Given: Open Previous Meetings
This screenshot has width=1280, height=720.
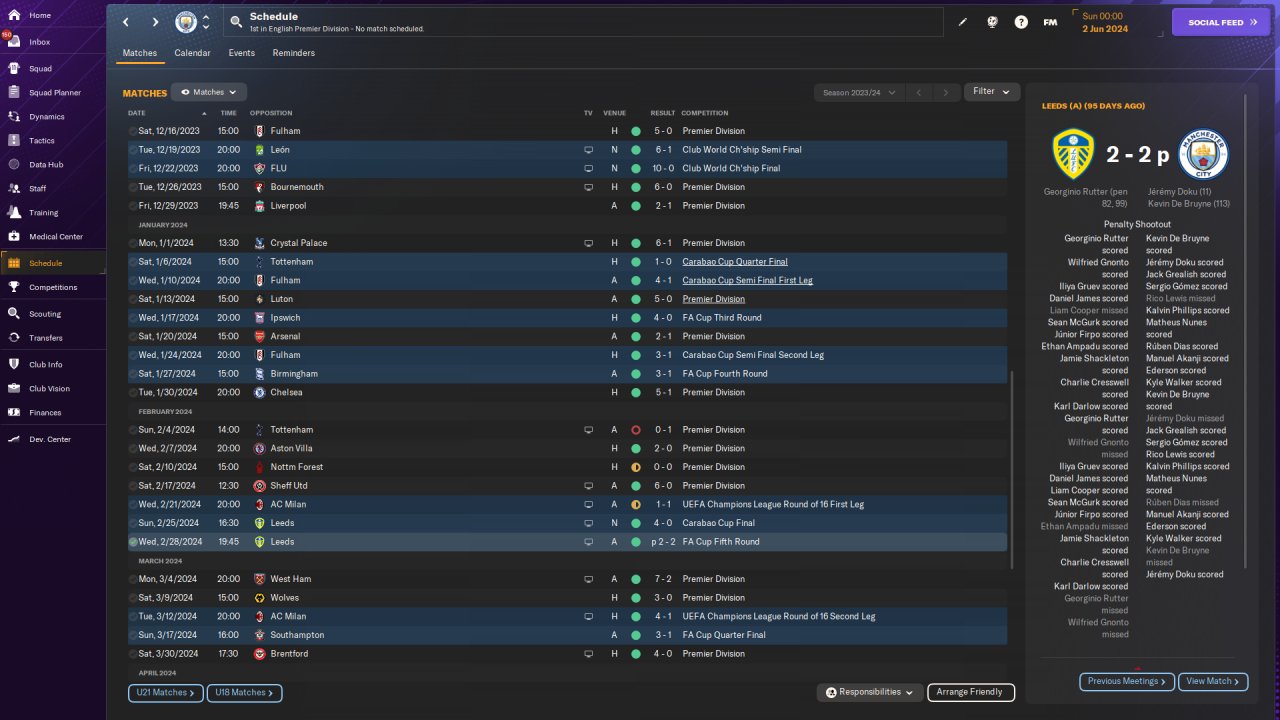Looking at the screenshot, I should tap(1127, 681).
